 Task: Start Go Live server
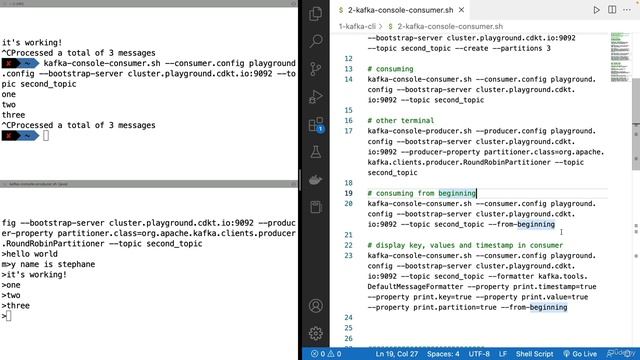580,354
